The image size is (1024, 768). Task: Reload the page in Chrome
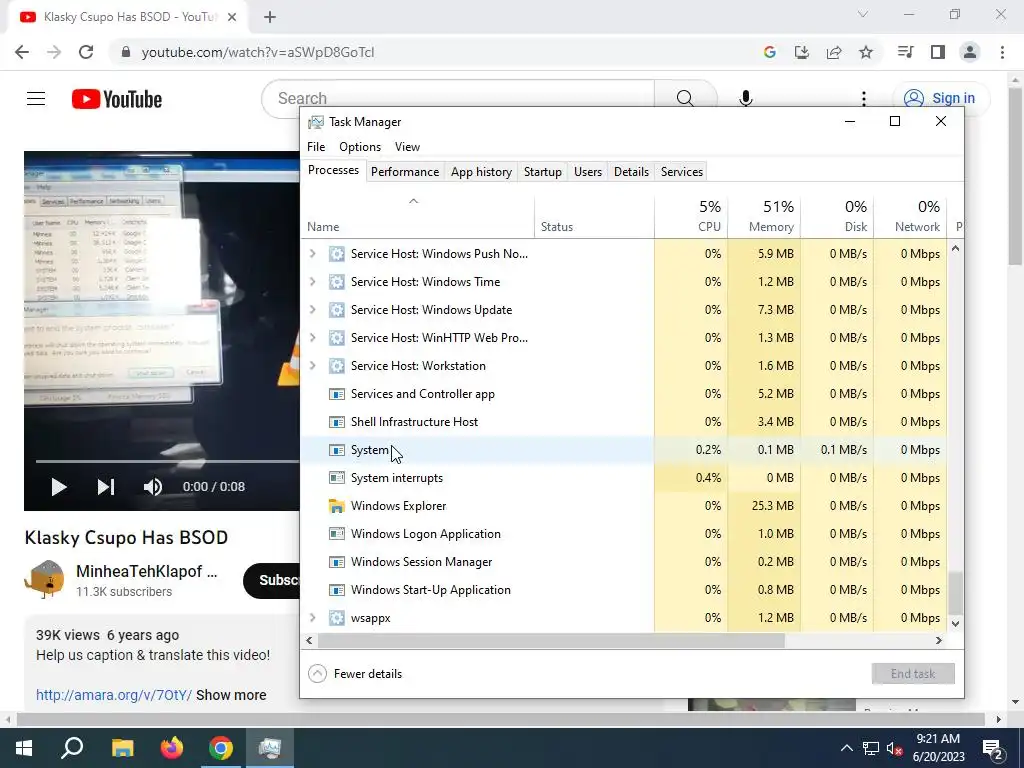[x=86, y=52]
